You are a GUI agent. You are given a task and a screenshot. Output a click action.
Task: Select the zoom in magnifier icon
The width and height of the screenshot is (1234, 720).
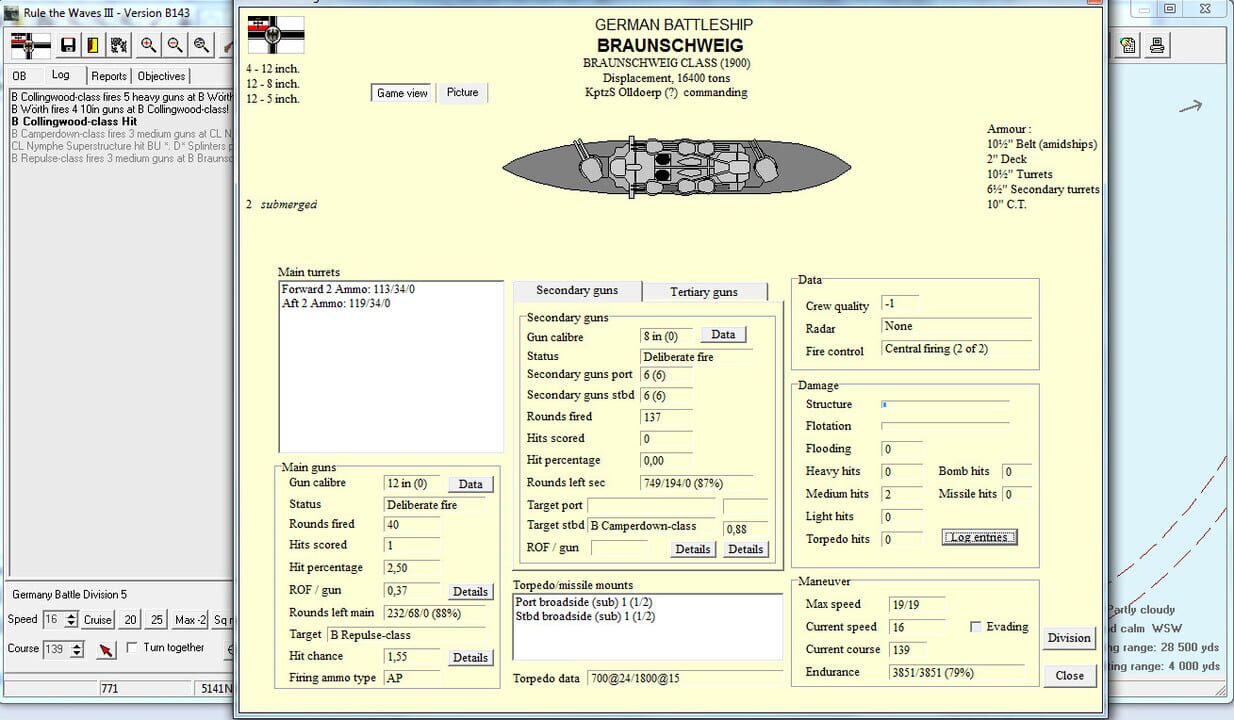coord(147,45)
